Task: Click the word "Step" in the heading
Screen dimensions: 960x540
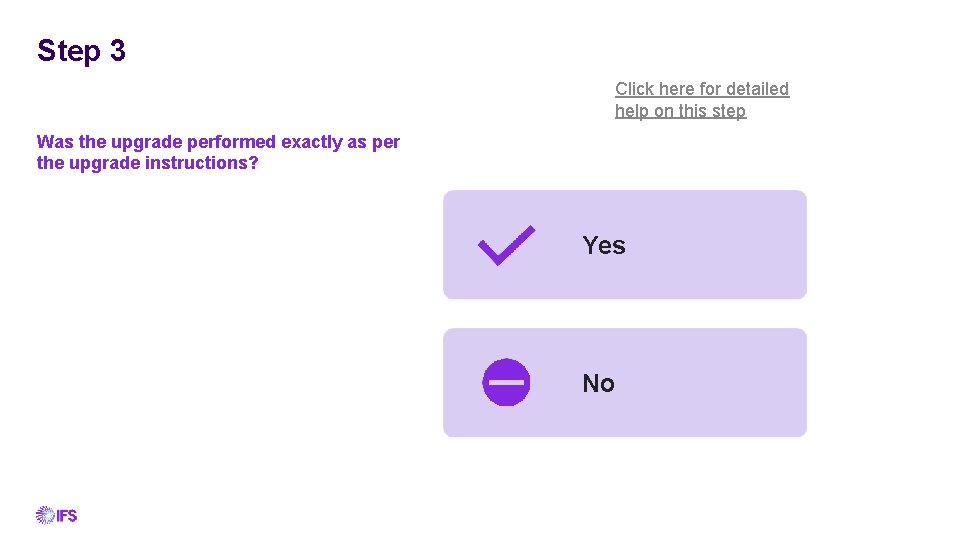Action: pyautogui.click(x=68, y=51)
